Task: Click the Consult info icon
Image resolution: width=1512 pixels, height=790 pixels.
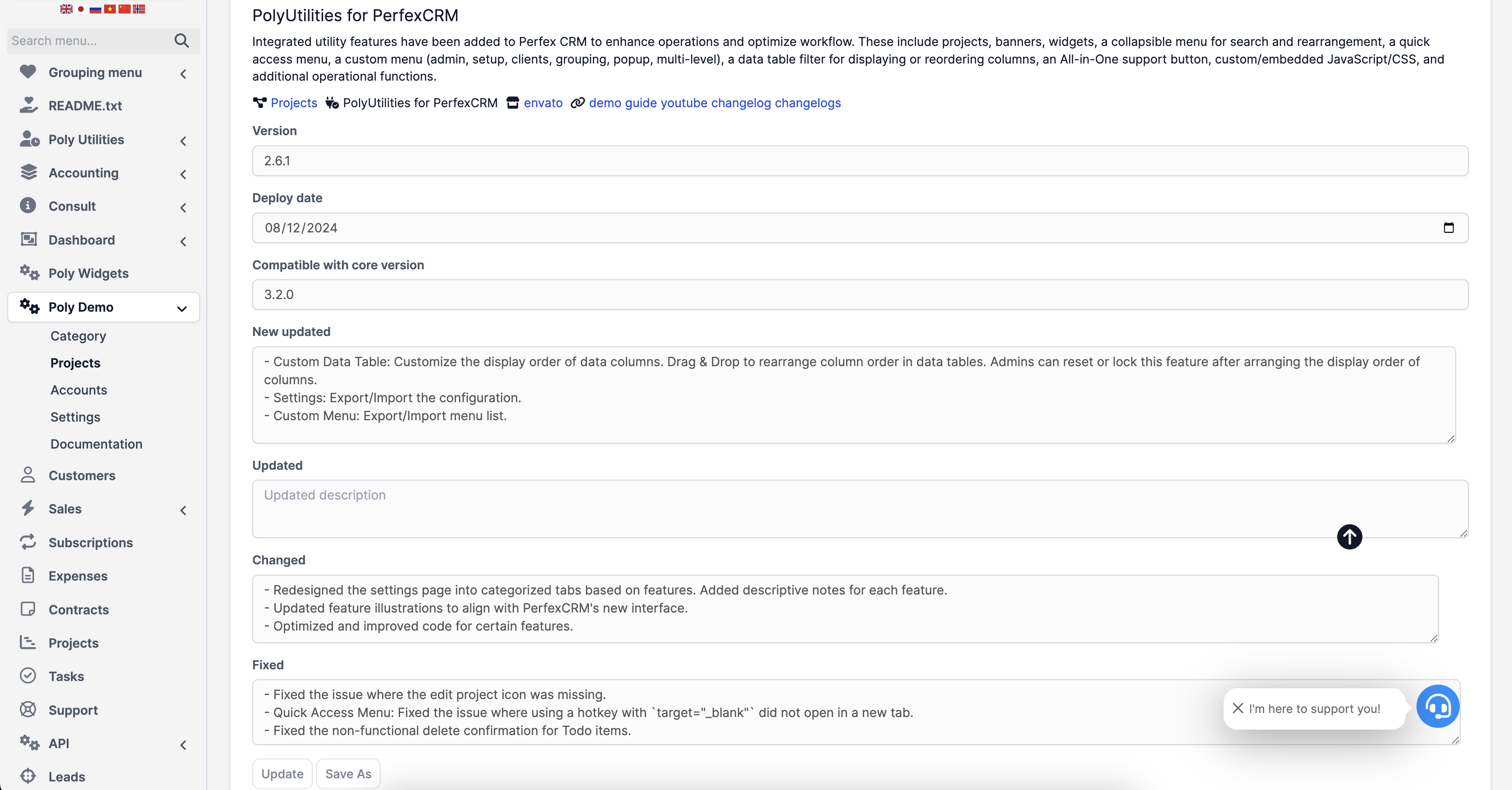Action: click(x=27, y=205)
